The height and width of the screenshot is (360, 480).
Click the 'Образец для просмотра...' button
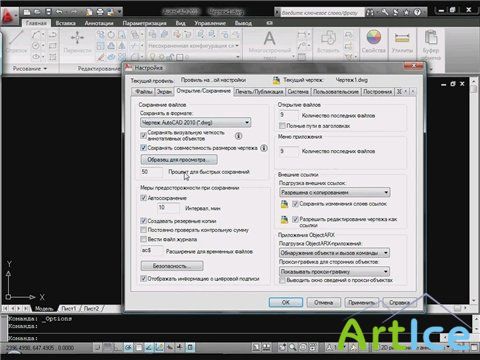point(179,160)
